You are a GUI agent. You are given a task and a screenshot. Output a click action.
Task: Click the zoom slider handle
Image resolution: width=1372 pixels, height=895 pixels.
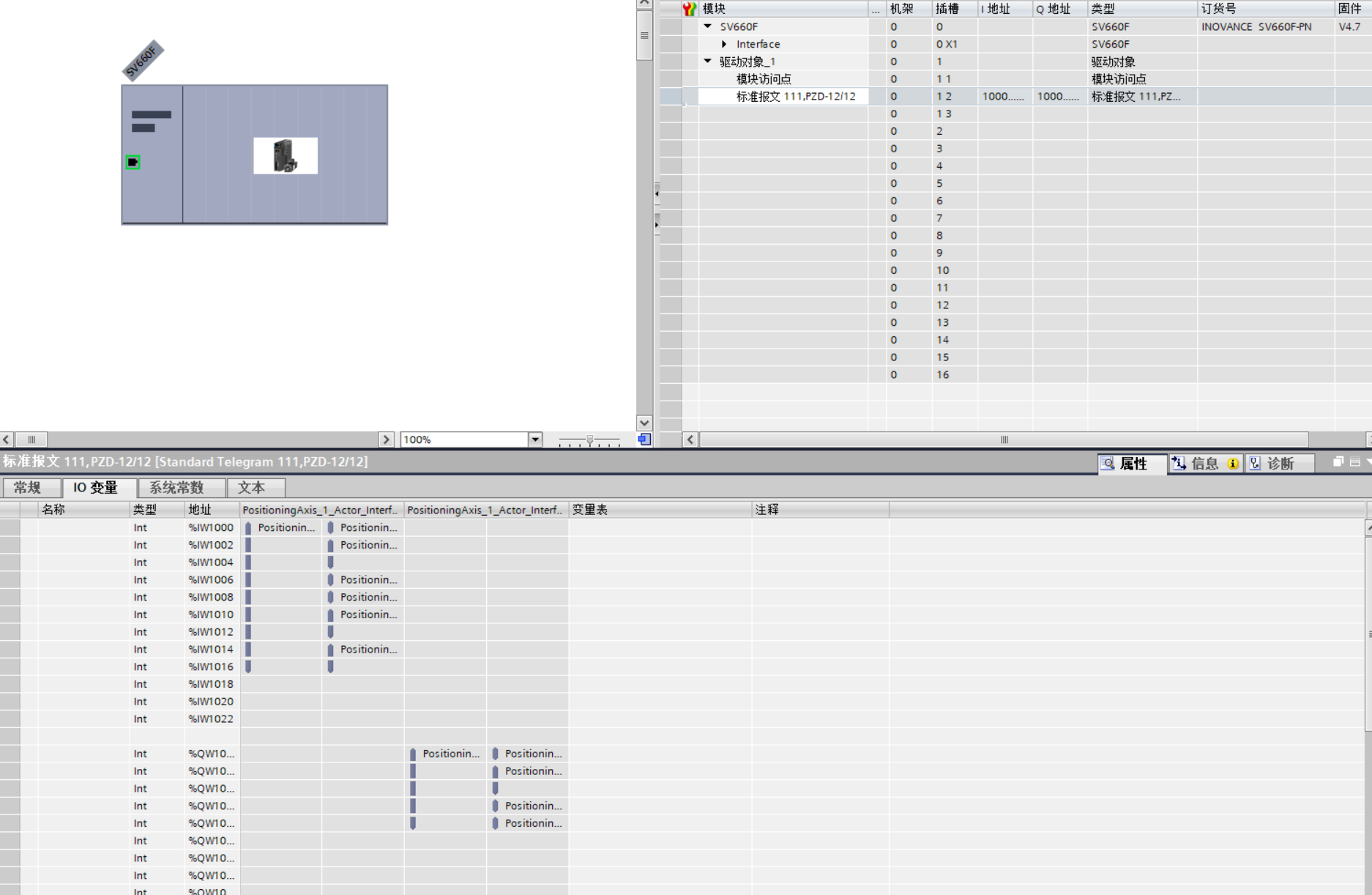click(589, 440)
